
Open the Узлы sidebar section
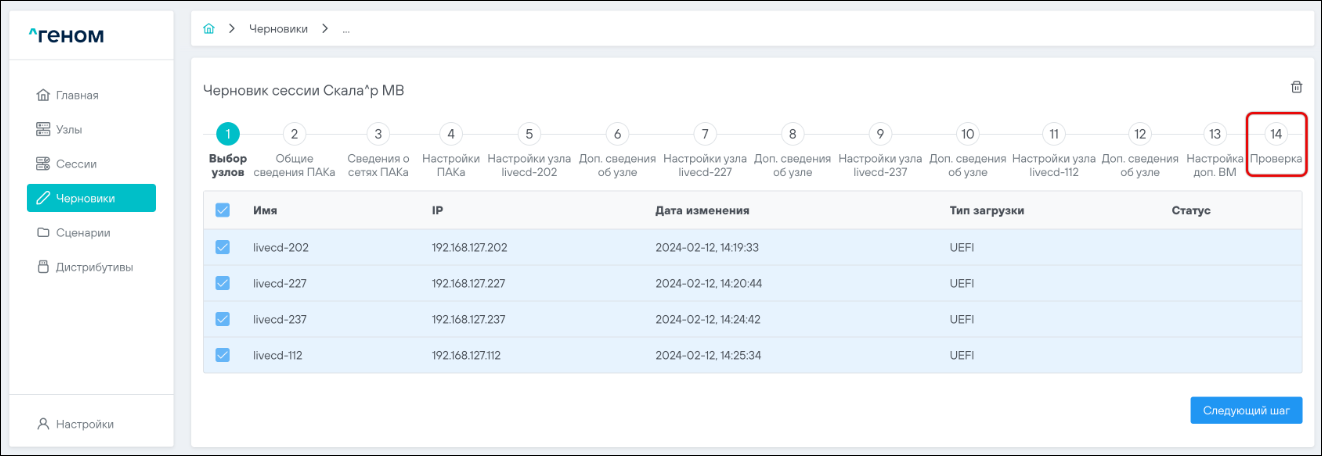pos(69,129)
